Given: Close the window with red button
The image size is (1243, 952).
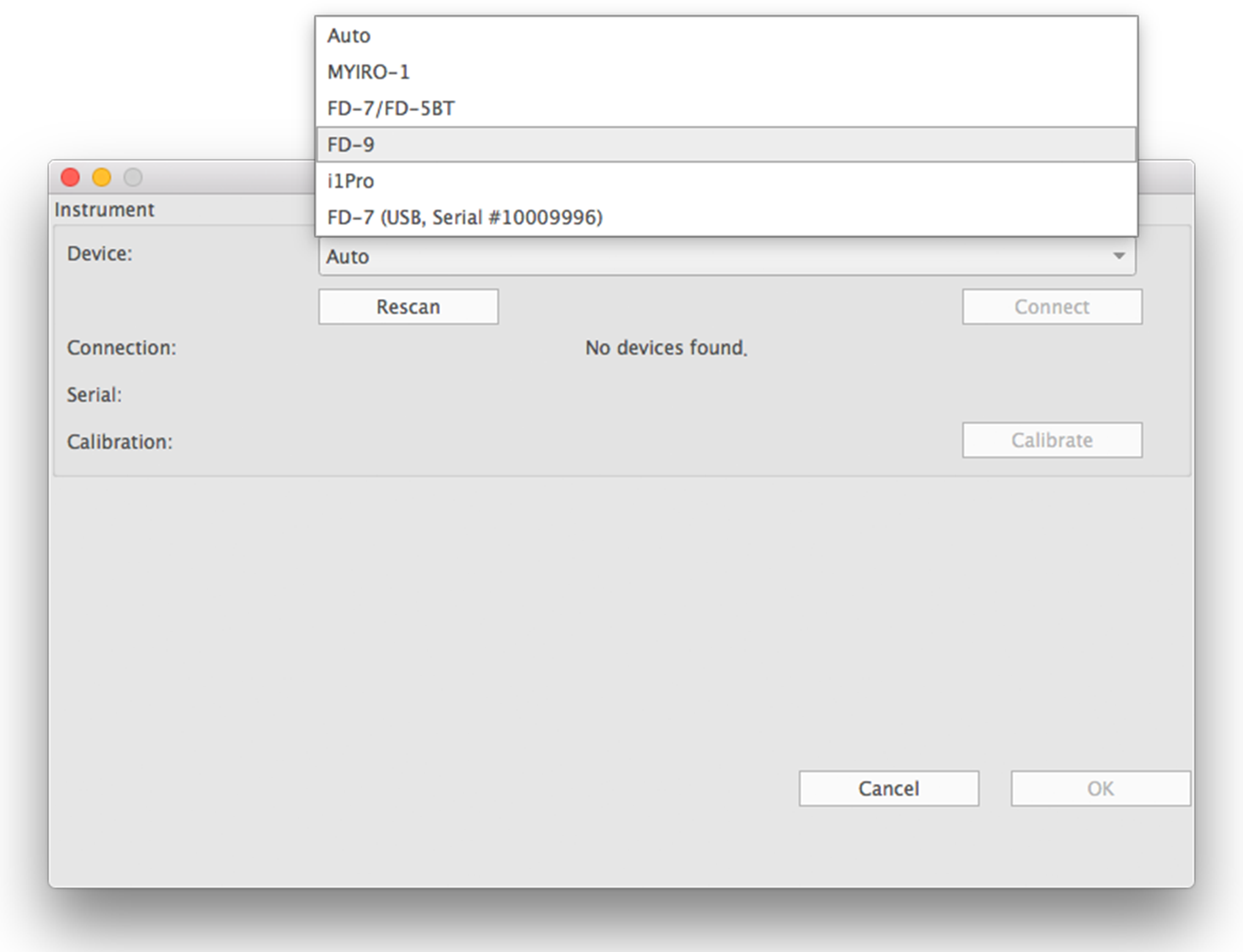Looking at the screenshot, I should coord(70,178).
